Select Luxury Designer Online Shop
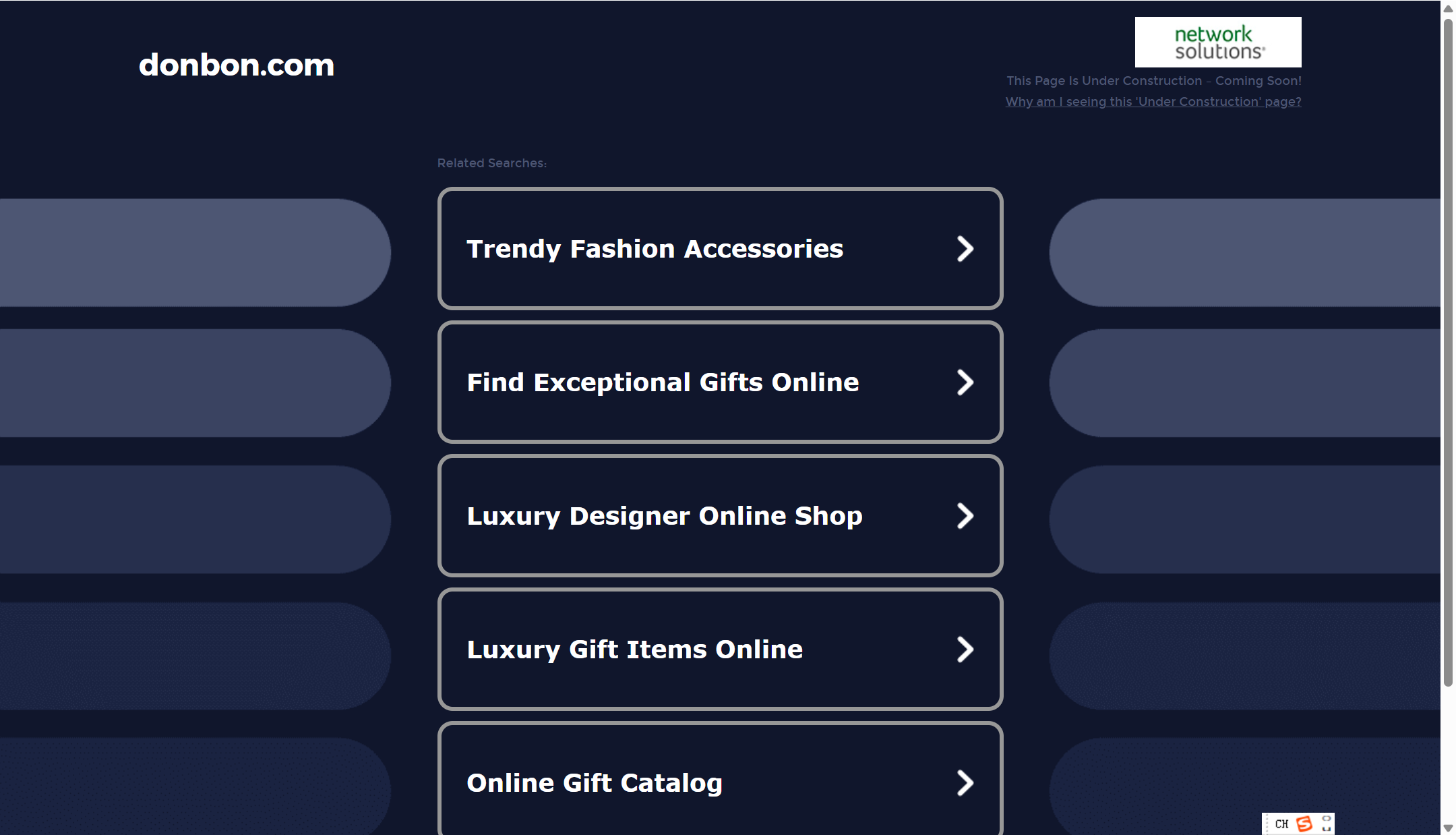The height and width of the screenshot is (835, 1456). point(720,516)
